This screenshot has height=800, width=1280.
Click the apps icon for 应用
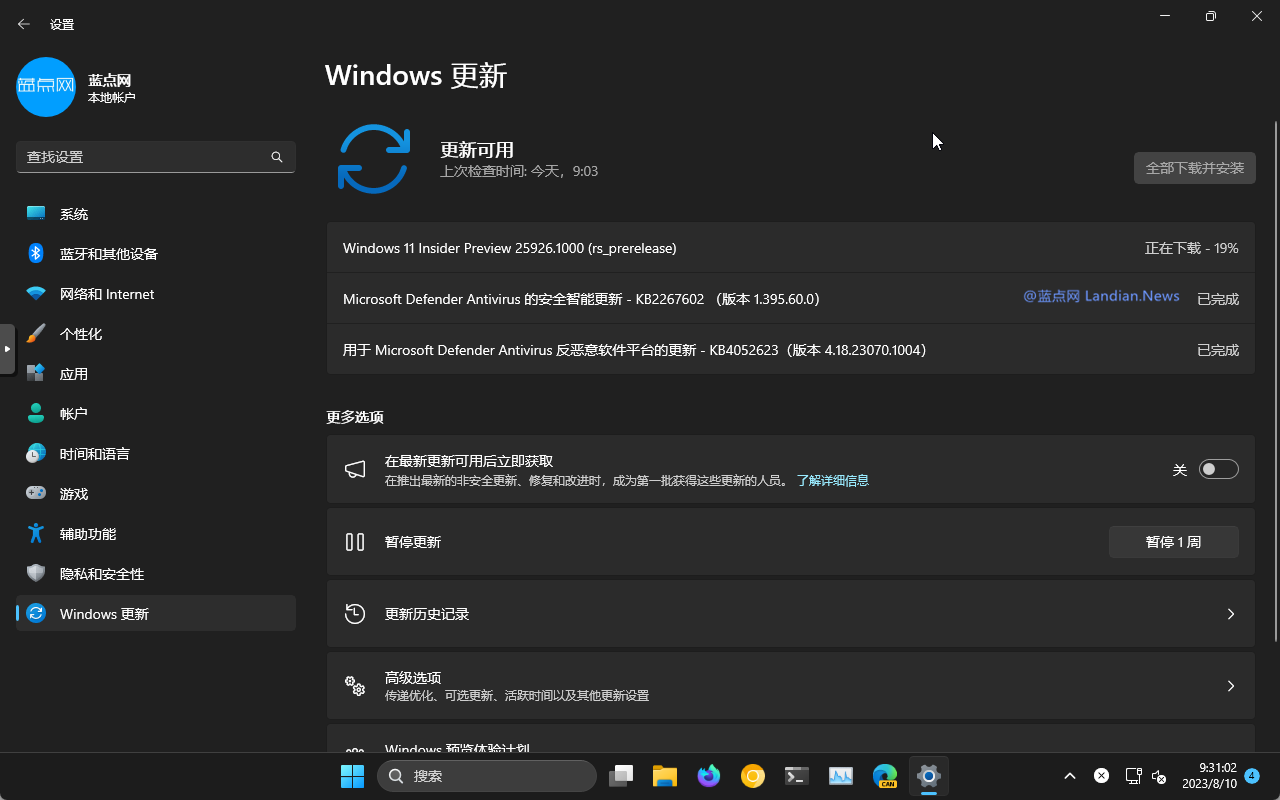36,374
